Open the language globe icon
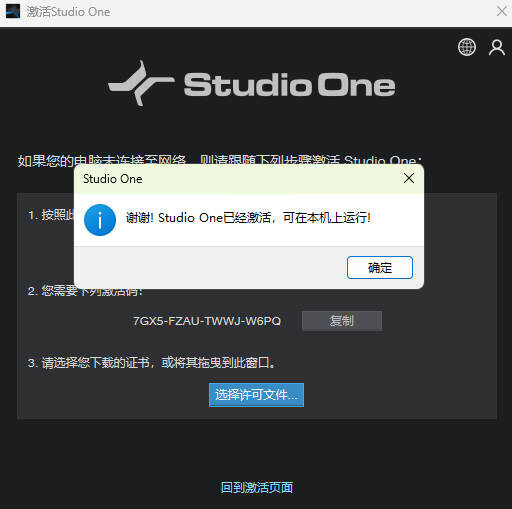Viewport: 512px width, 509px height. tap(467, 47)
